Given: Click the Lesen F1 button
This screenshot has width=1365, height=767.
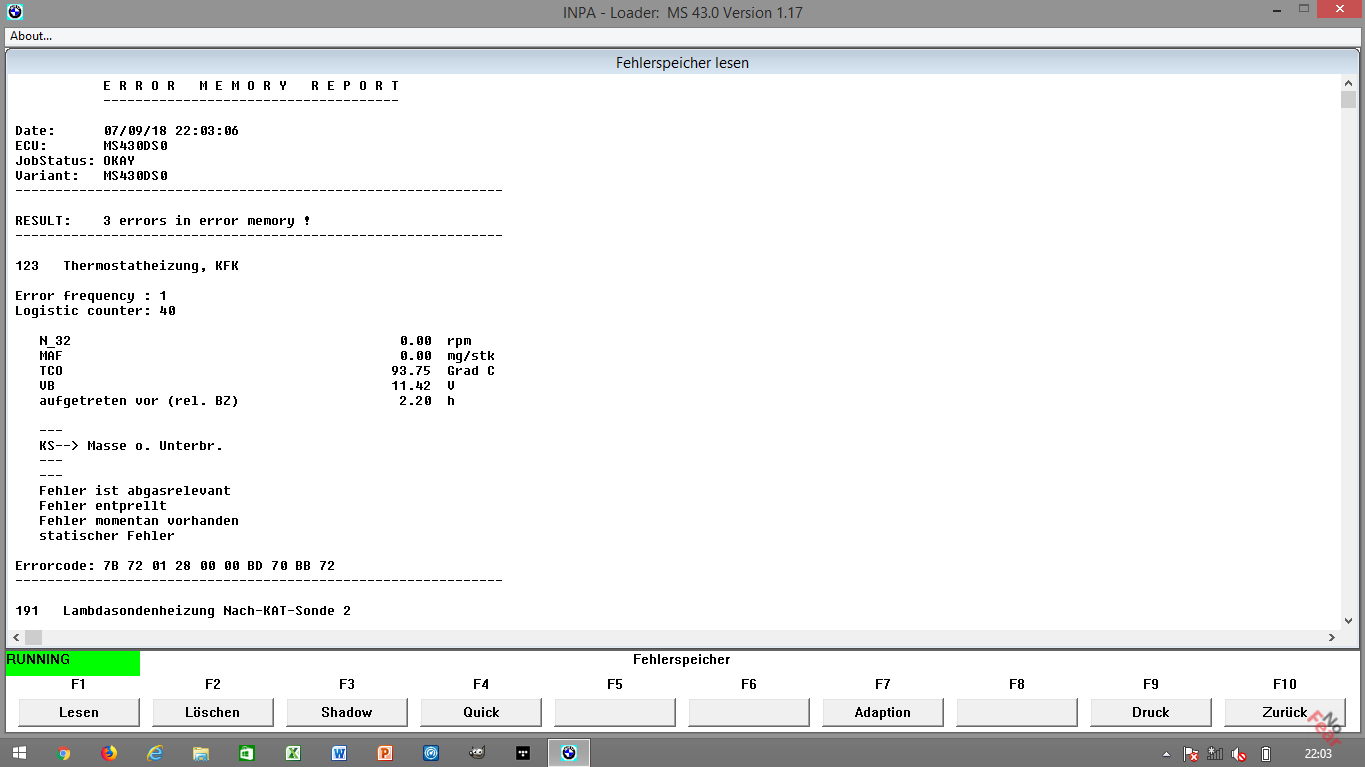Looking at the screenshot, I should [x=79, y=712].
